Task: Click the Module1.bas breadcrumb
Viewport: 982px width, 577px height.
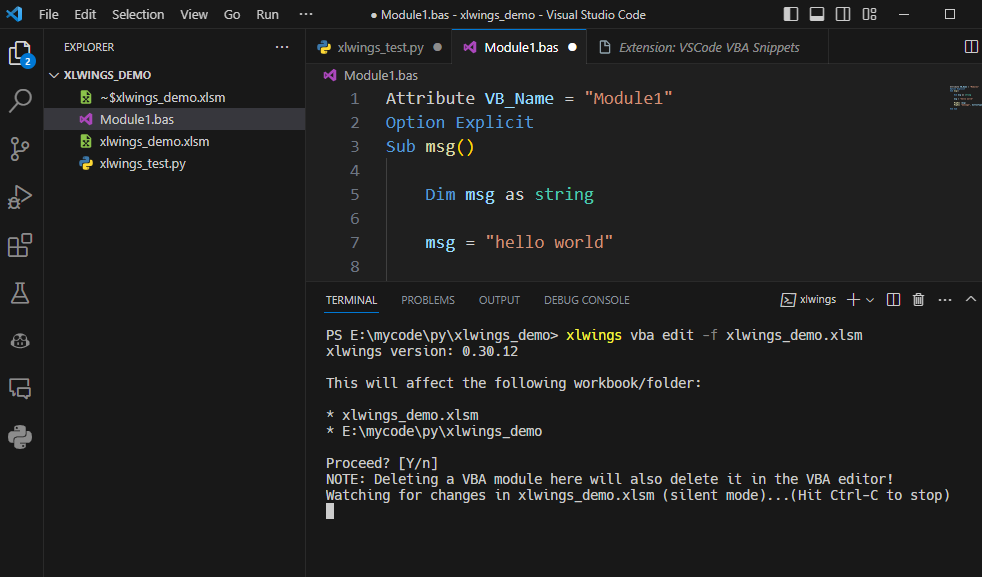Action: click(371, 75)
